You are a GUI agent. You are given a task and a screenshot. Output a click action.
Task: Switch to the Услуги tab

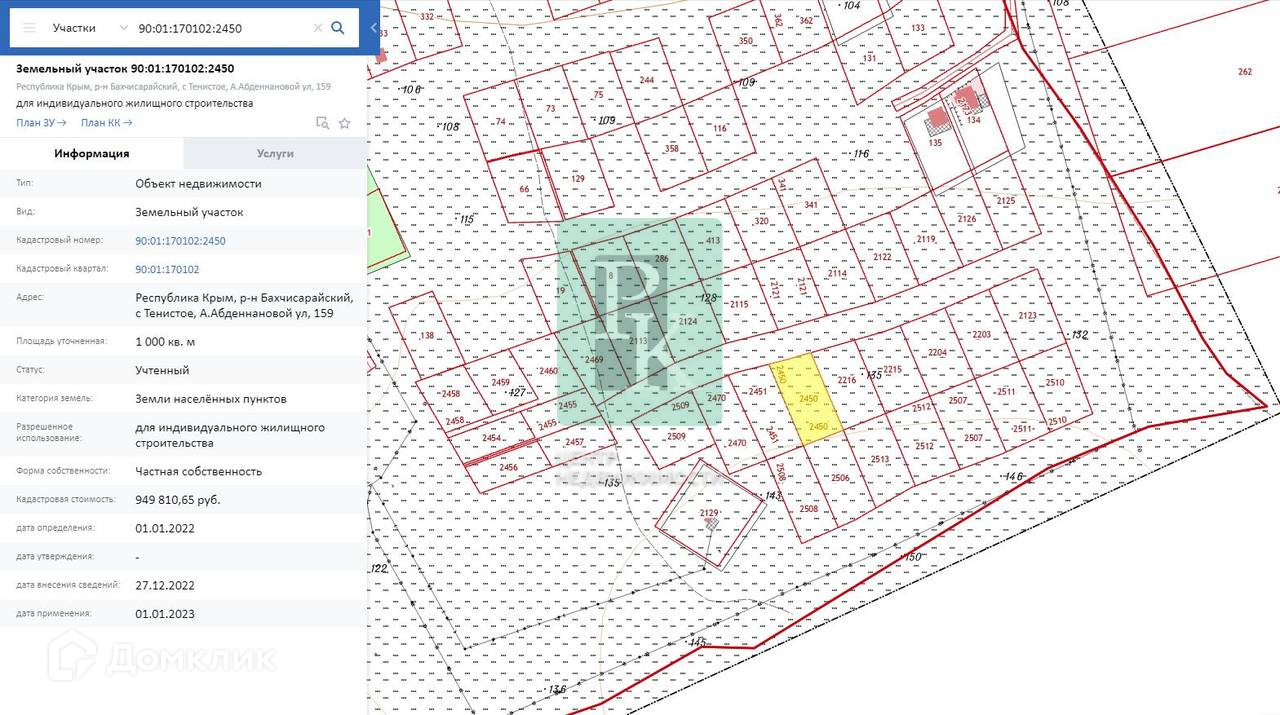pyautogui.click(x=276, y=153)
